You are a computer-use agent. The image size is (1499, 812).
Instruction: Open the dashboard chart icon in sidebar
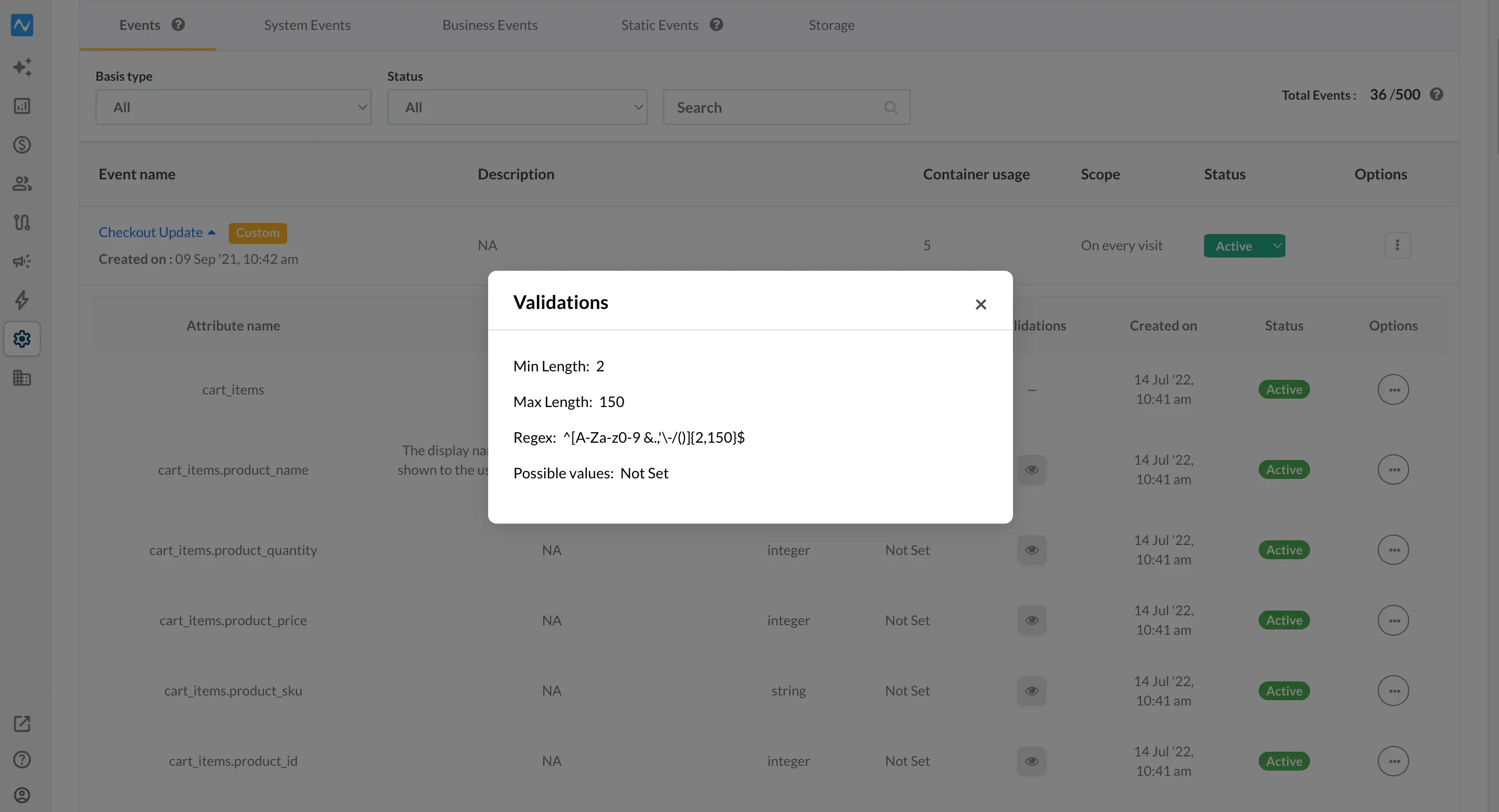coord(22,106)
